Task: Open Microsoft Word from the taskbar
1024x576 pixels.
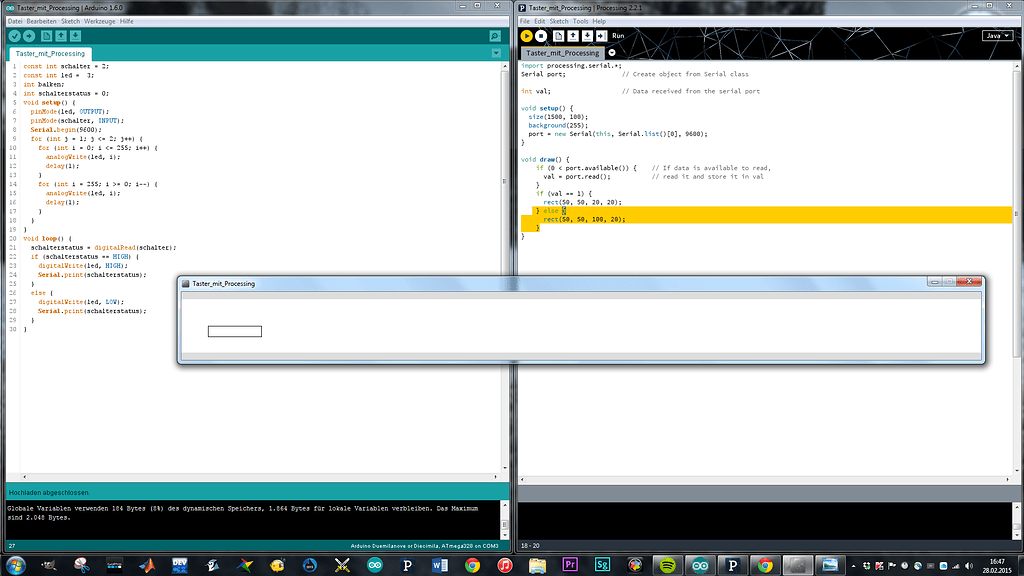Action: [440, 565]
